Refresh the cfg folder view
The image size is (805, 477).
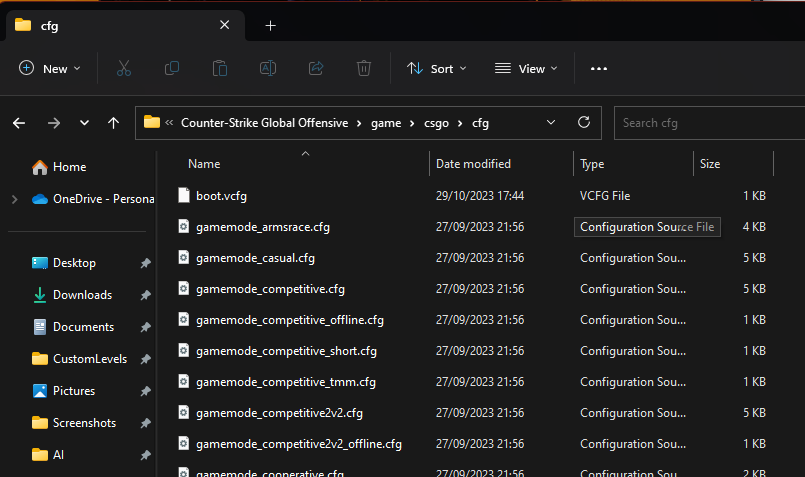coord(584,122)
